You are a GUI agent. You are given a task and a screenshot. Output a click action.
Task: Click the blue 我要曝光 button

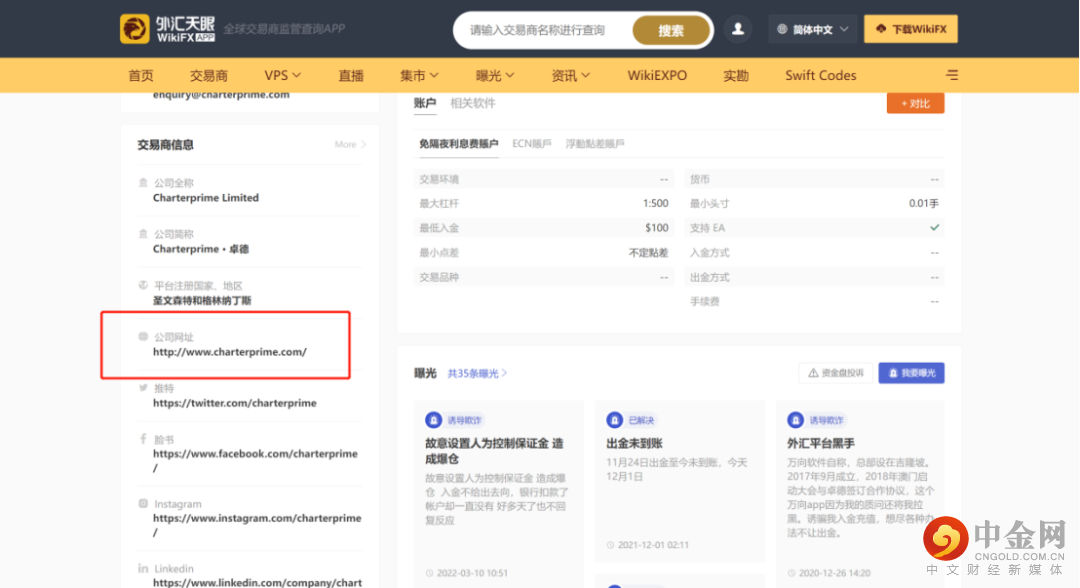911,372
